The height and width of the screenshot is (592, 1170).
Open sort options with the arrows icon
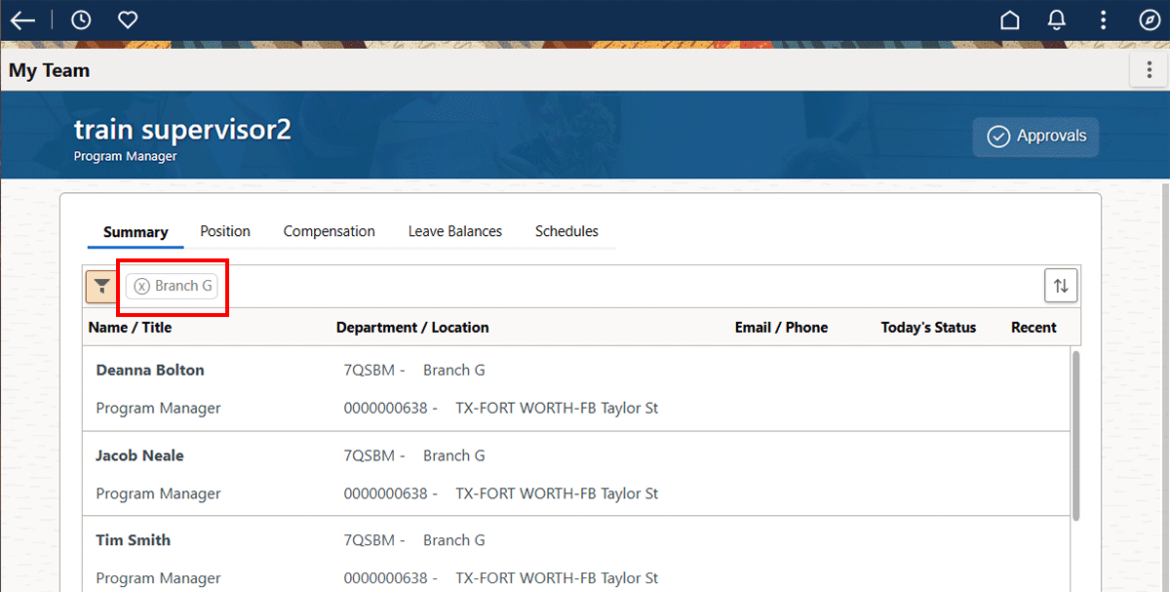1060,285
